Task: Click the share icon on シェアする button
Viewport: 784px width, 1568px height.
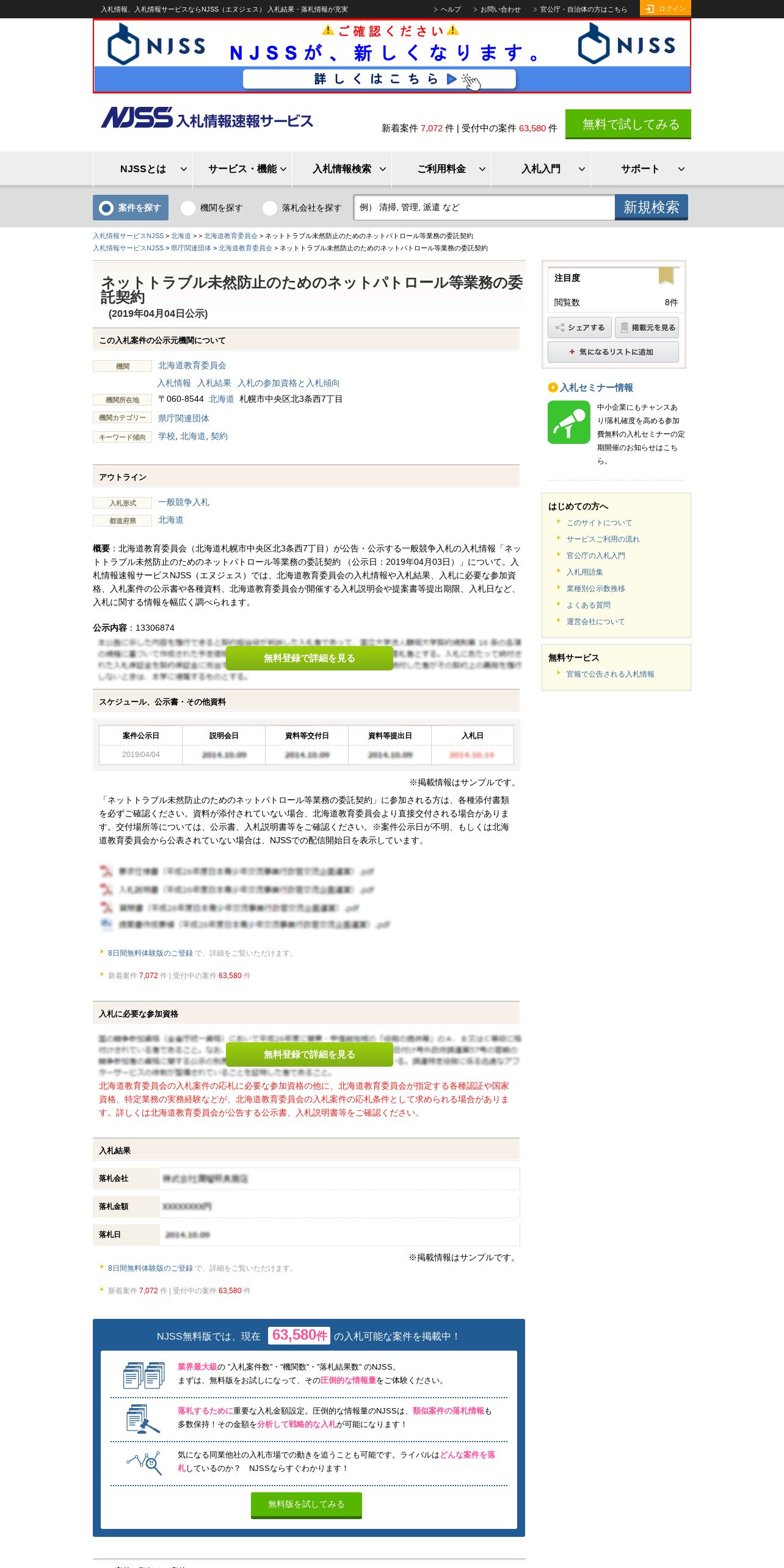Action: pyautogui.click(x=560, y=328)
